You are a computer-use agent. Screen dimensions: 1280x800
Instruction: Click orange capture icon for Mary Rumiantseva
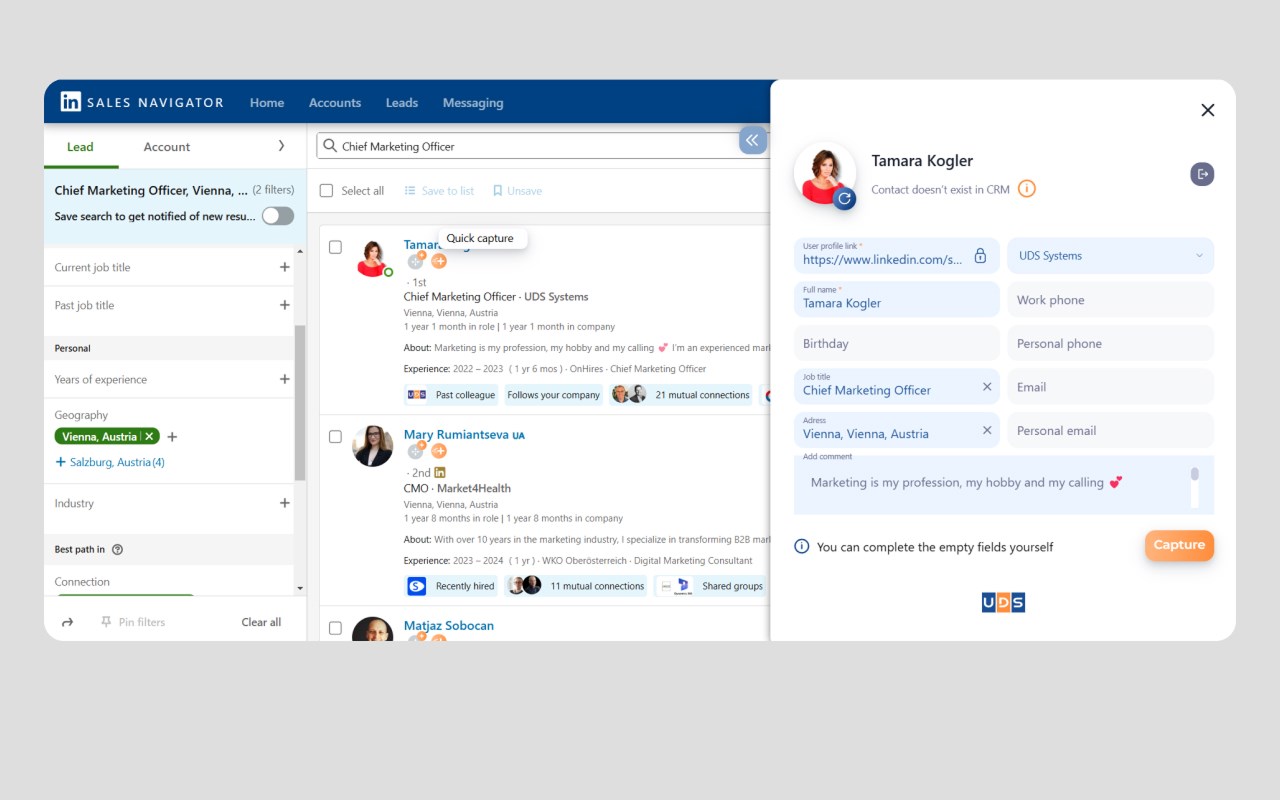439,451
